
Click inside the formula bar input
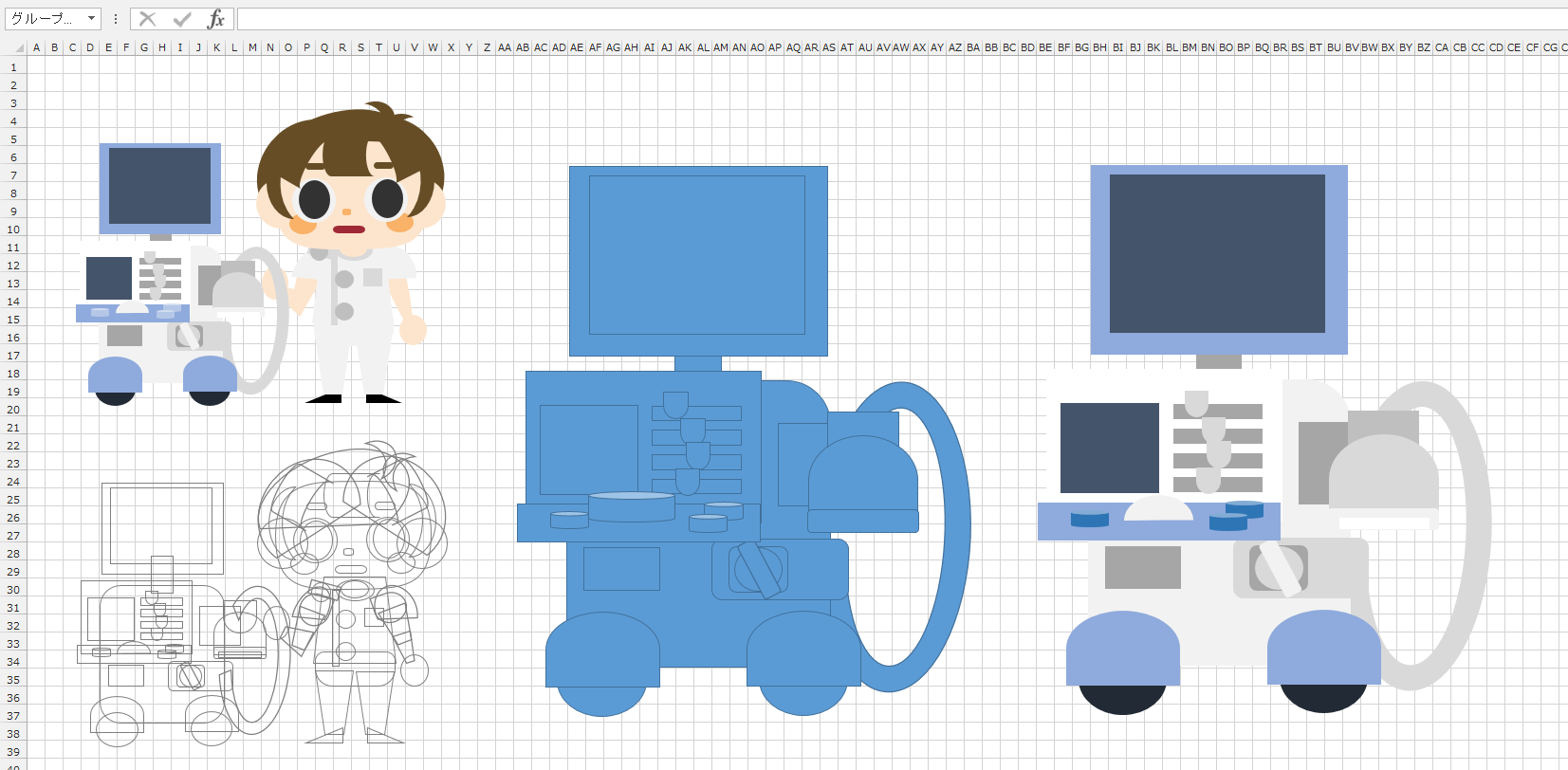(901, 19)
